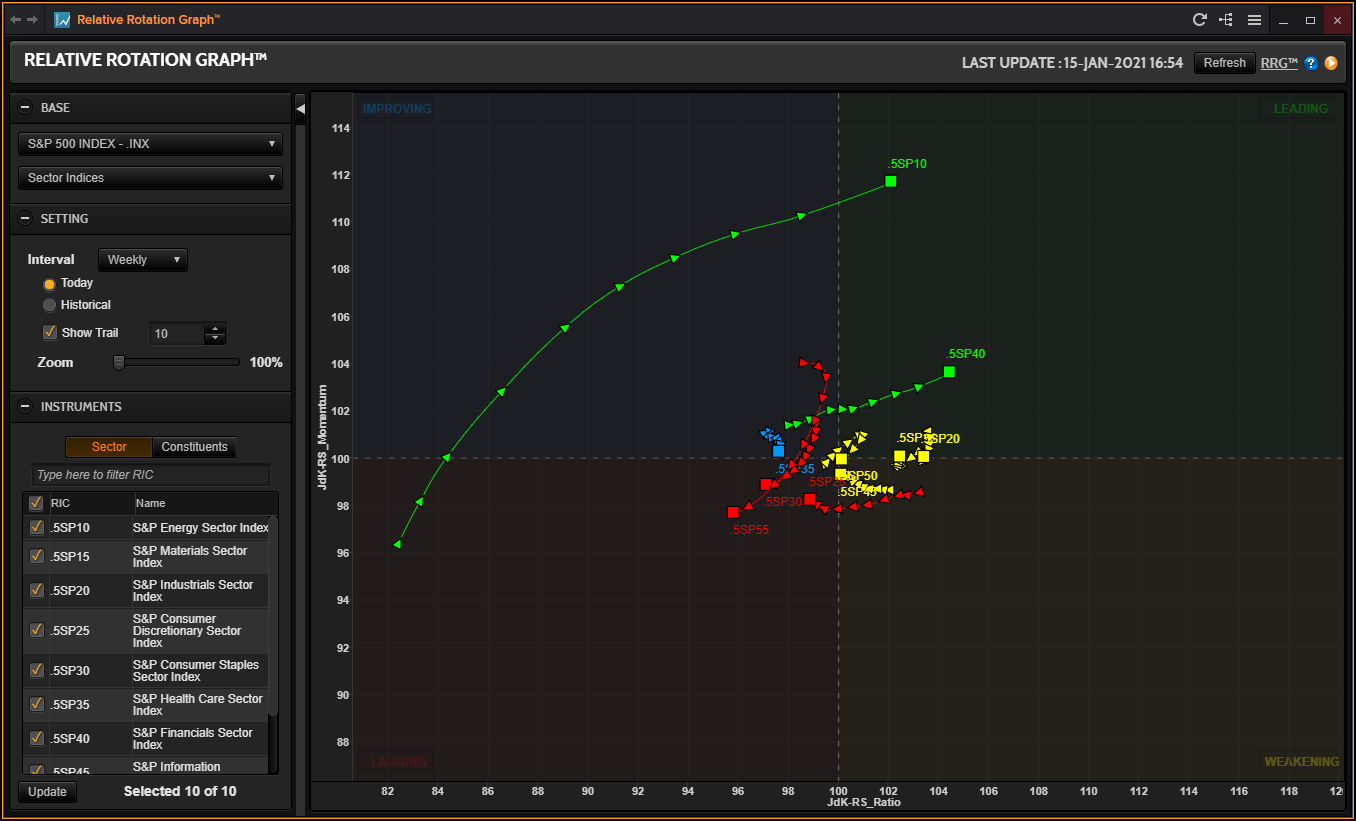Image resolution: width=1356 pixels, height=821 pixels.
Task: Click the reload icon in title bar
Action: pos(1200,20)
